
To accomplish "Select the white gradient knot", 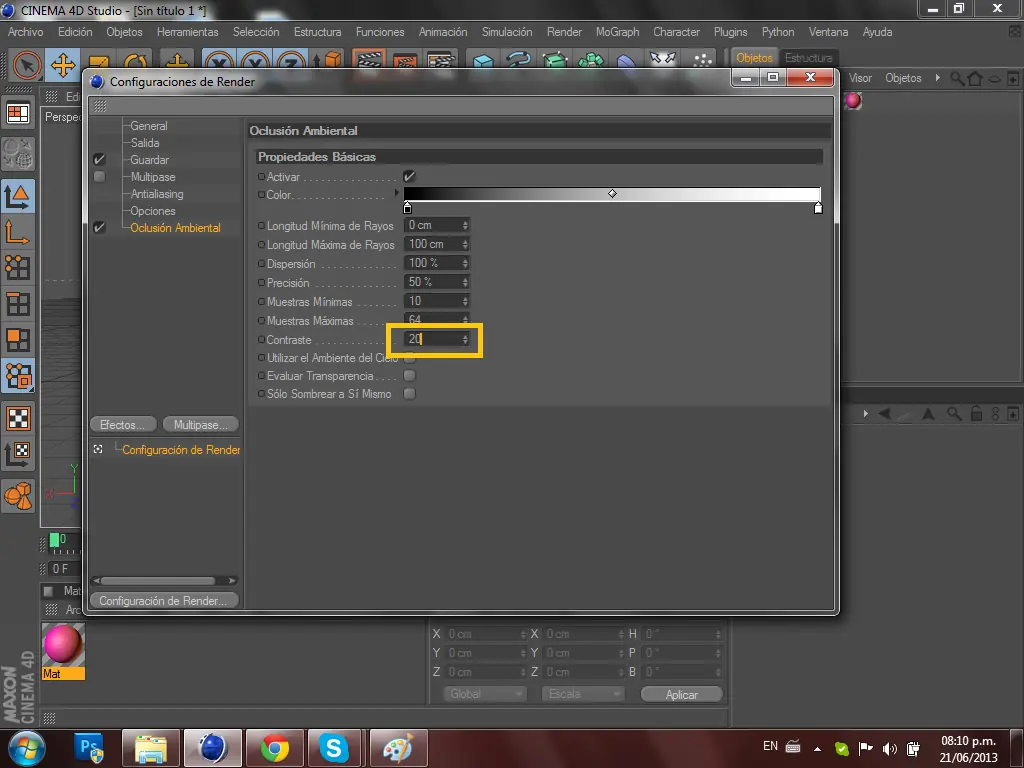I will pos(818,208).
